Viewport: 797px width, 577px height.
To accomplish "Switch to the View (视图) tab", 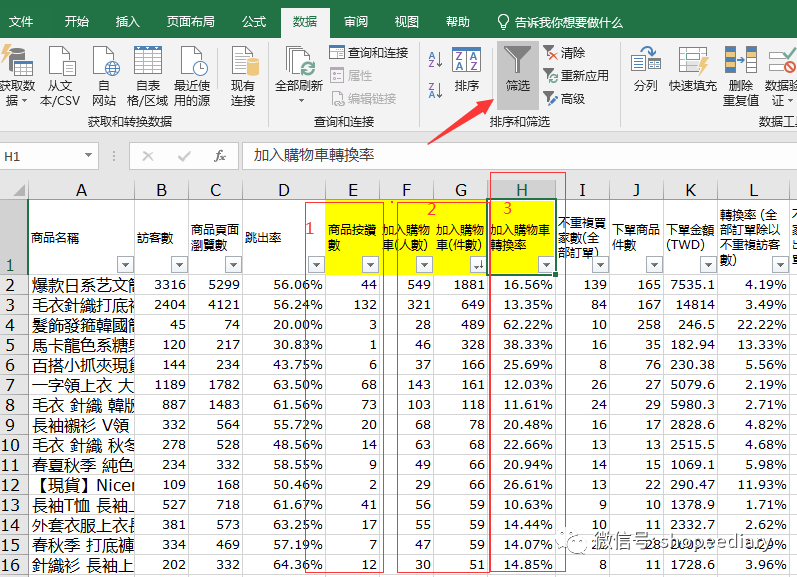I will 407,22.
